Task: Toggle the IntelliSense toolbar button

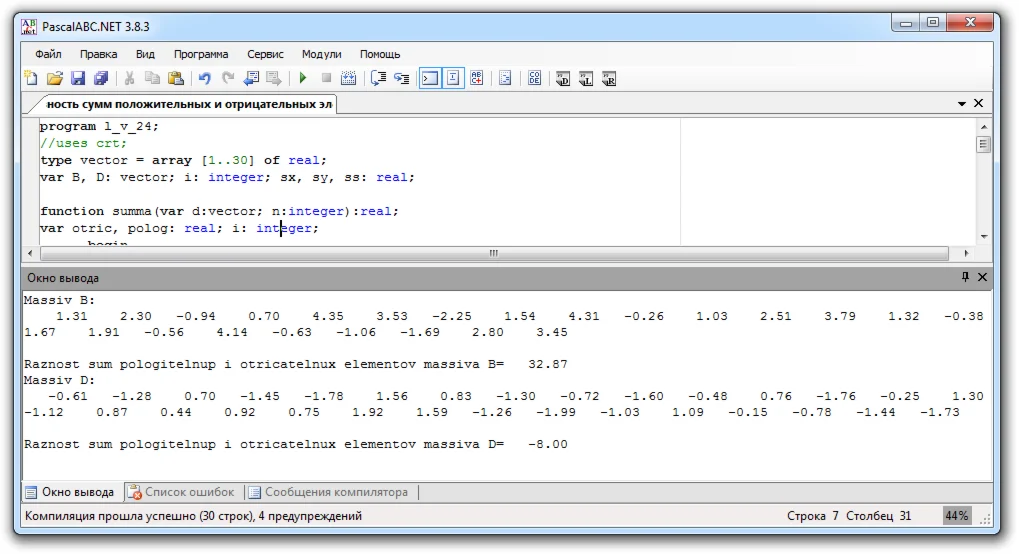Action: click(x=453, y=78)
